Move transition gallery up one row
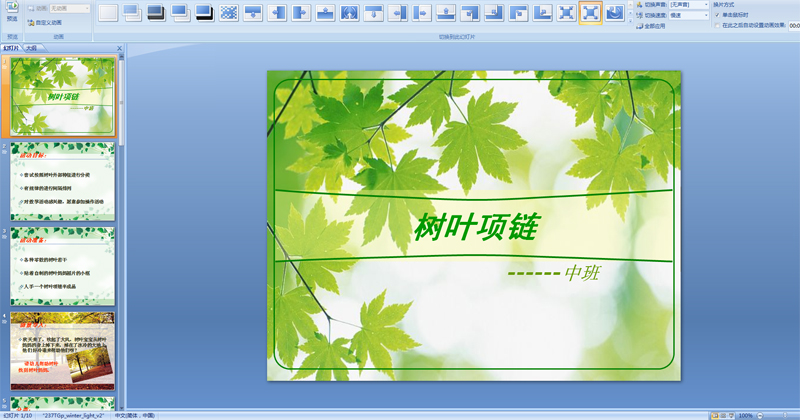Screen dimensions: 800x420 tap(631, 5)
